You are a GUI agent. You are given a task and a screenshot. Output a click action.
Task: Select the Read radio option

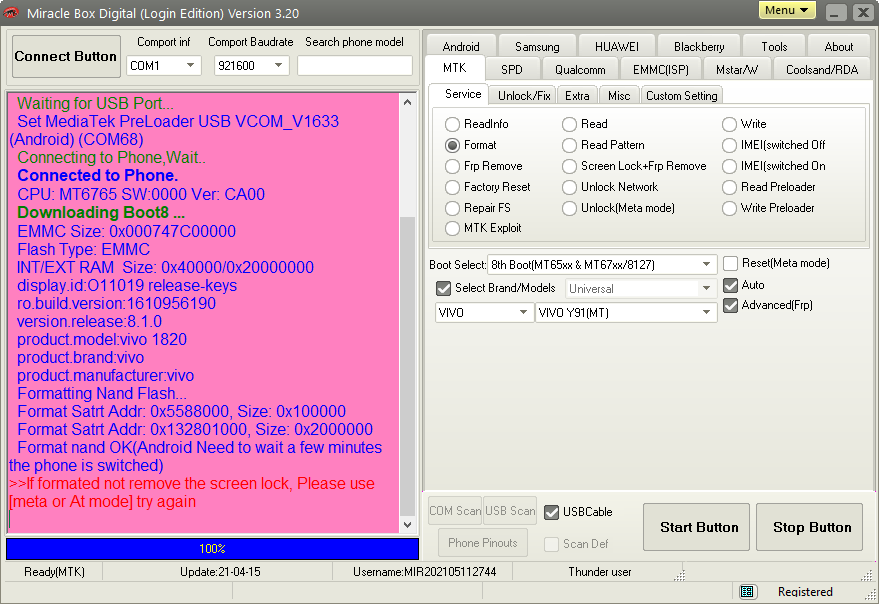pos(585,124)
